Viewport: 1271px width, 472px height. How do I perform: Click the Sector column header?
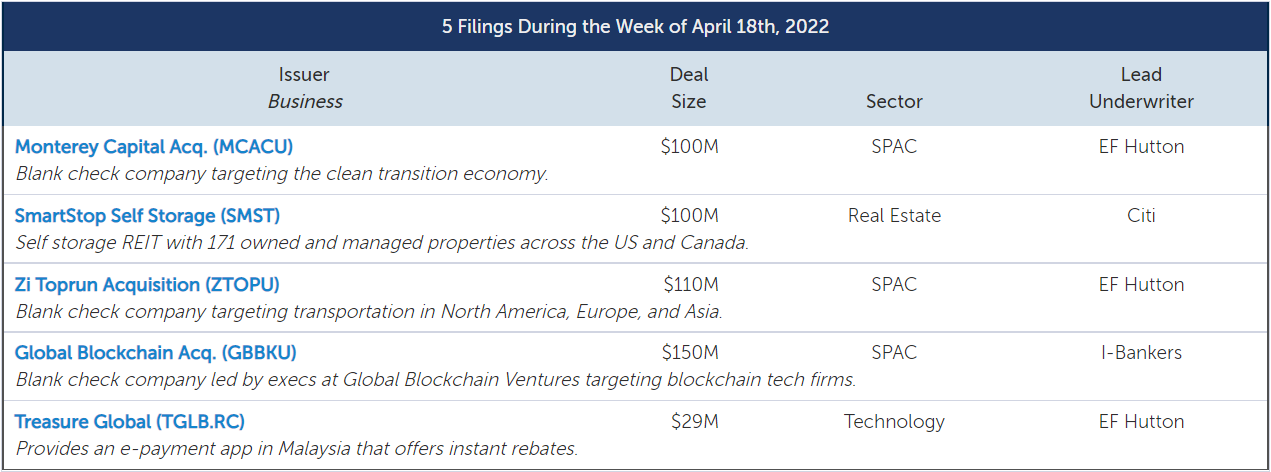tap(894, 101)
